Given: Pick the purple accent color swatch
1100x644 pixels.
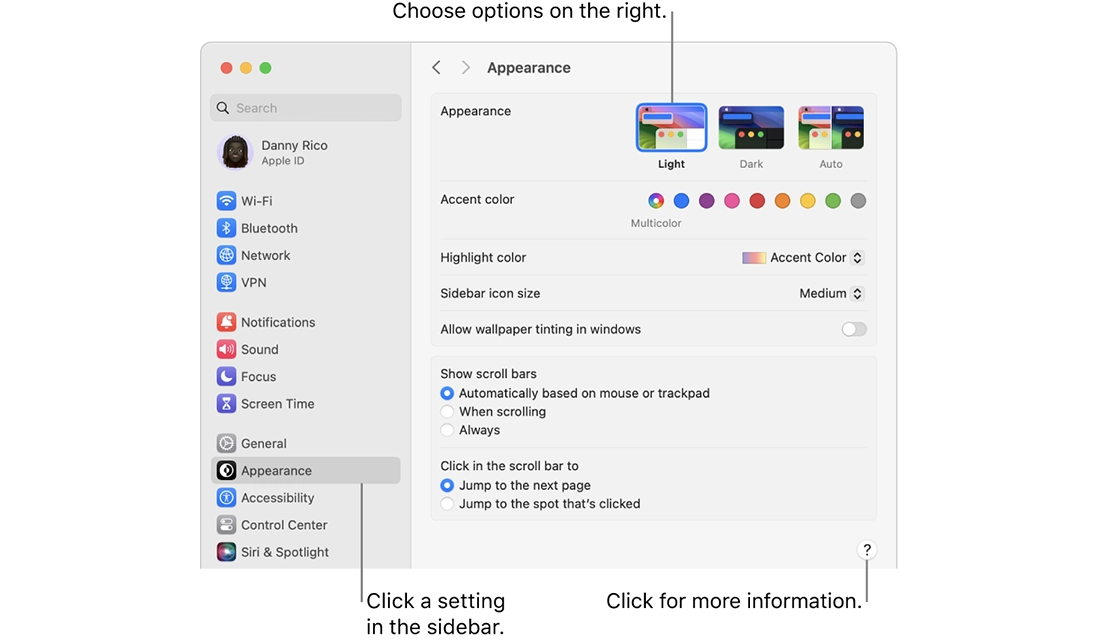Looking at the screenshot, I should 707,201.
